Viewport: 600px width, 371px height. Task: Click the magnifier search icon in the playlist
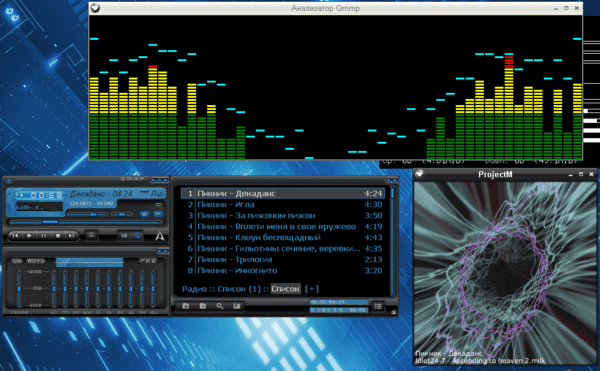220,306
